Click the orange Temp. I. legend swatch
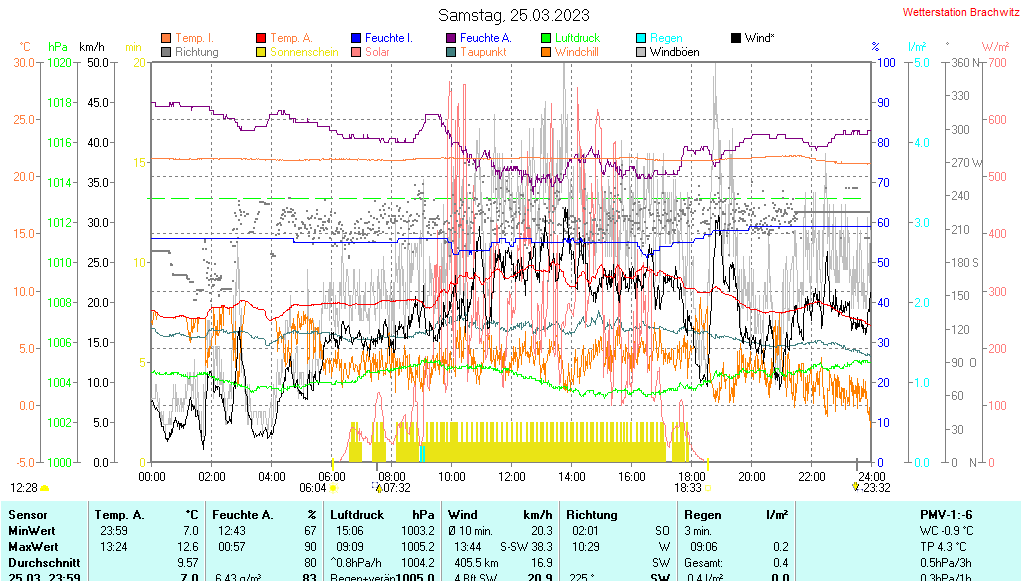This screenshot has width=1021, height=581. pyautogui.click(x=166, y=38)
